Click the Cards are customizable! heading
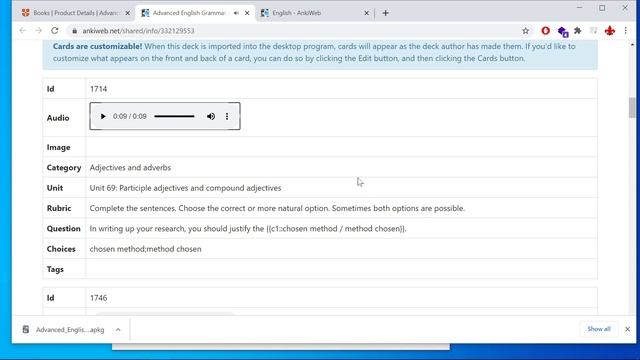 pos(97,46)
